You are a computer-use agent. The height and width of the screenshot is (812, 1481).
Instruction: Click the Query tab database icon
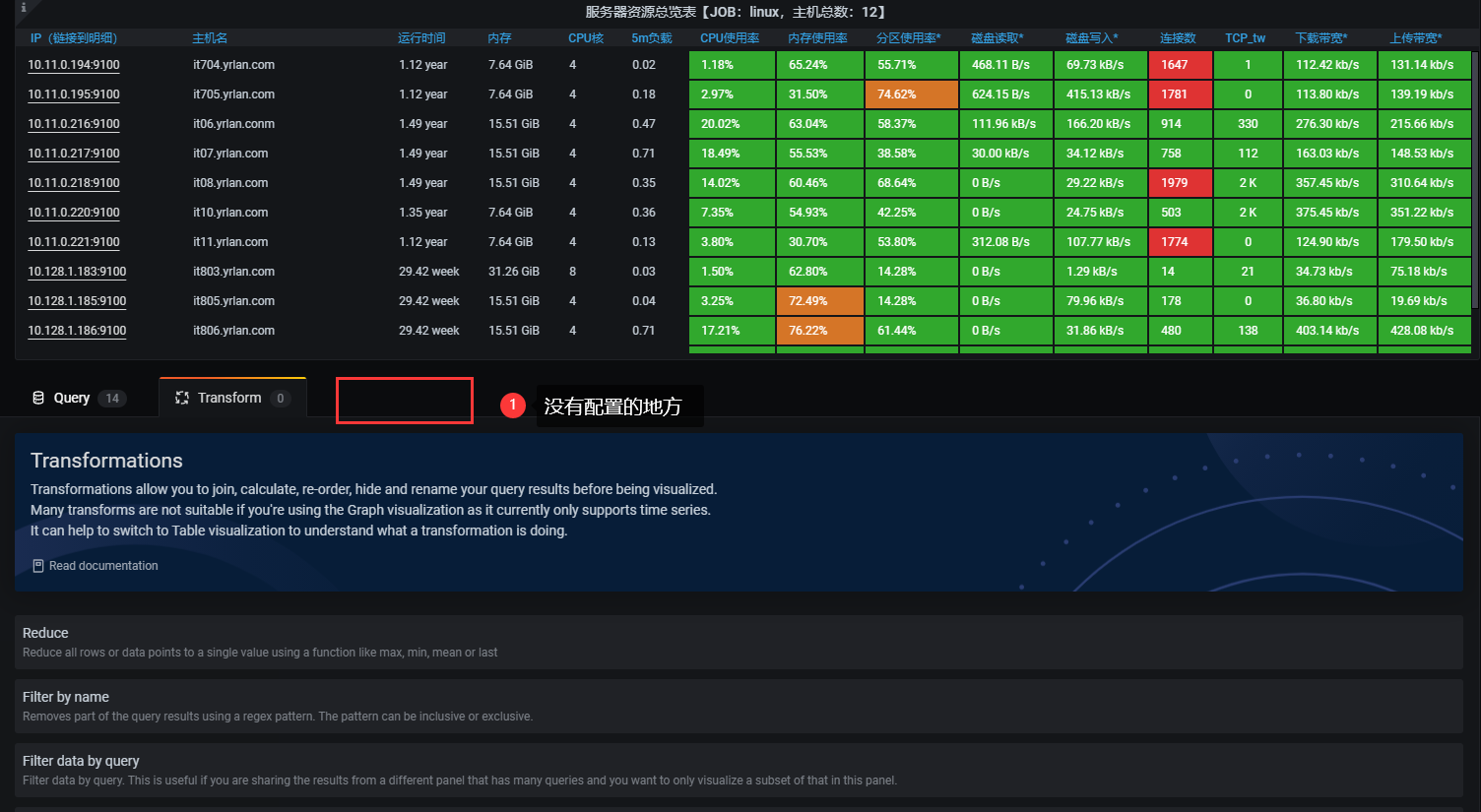pyautogui.click(x=38, y=398)
